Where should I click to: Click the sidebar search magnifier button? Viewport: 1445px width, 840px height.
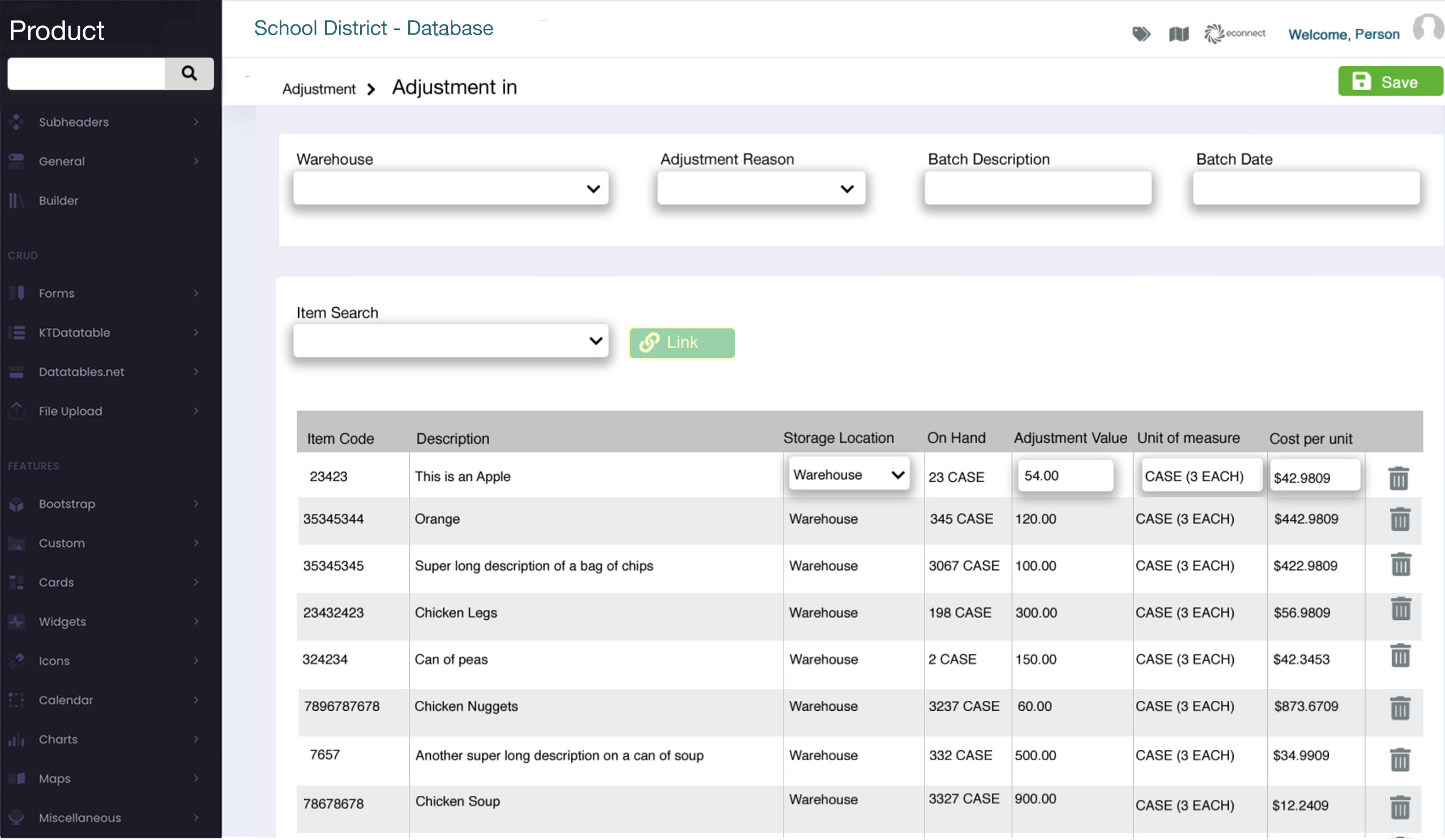[x=189, y=74]
